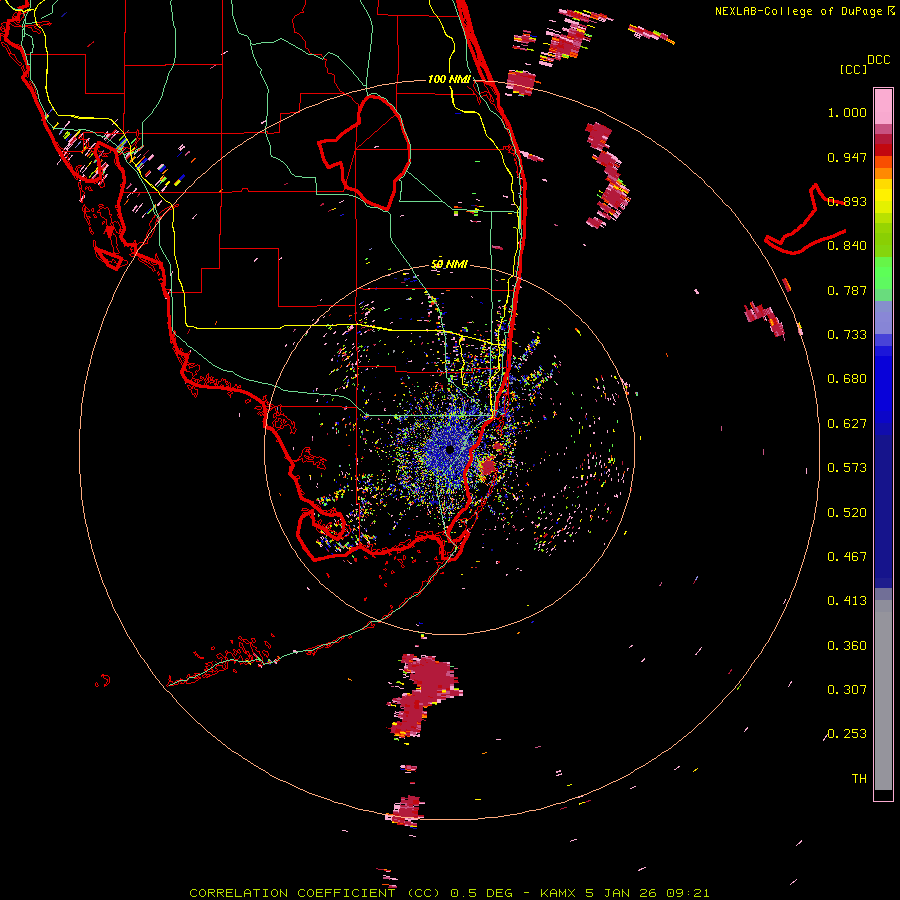The height and width of the screenshot is (900, 900).
Task: Select the 1.000 color scale value
Action: 847,112
